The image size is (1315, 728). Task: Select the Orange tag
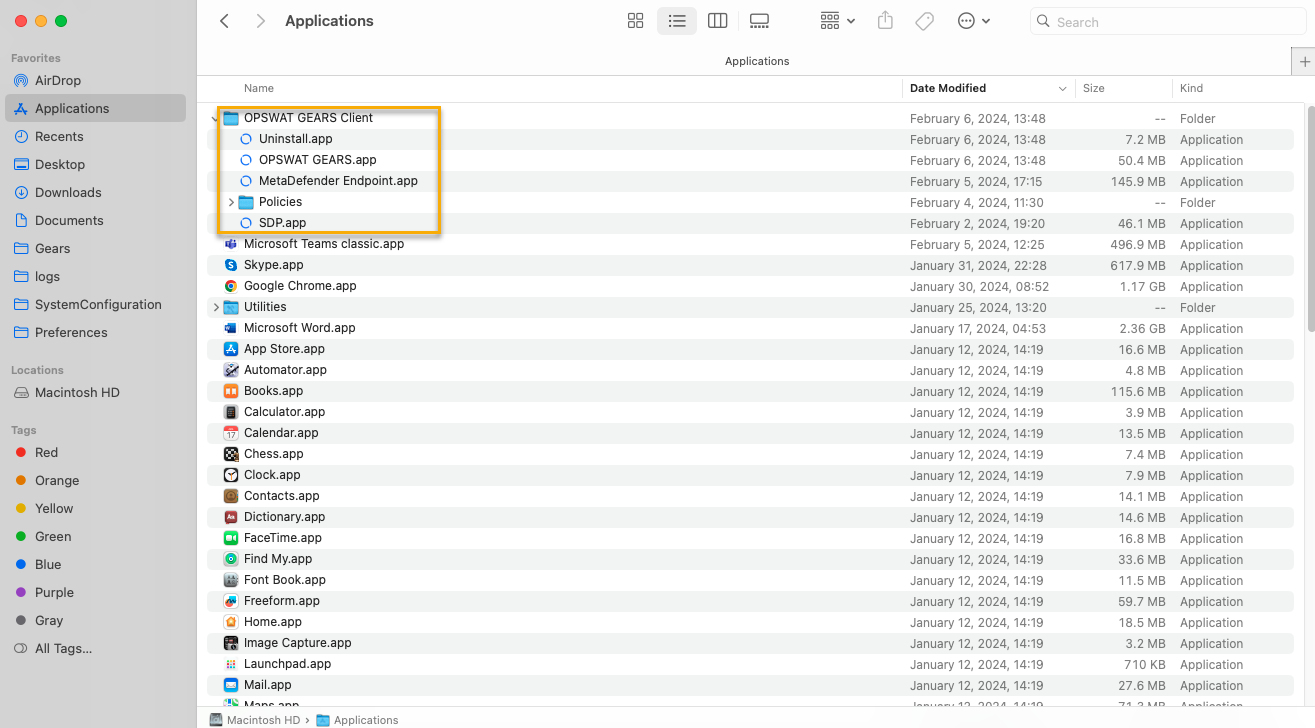pos(95,480)
